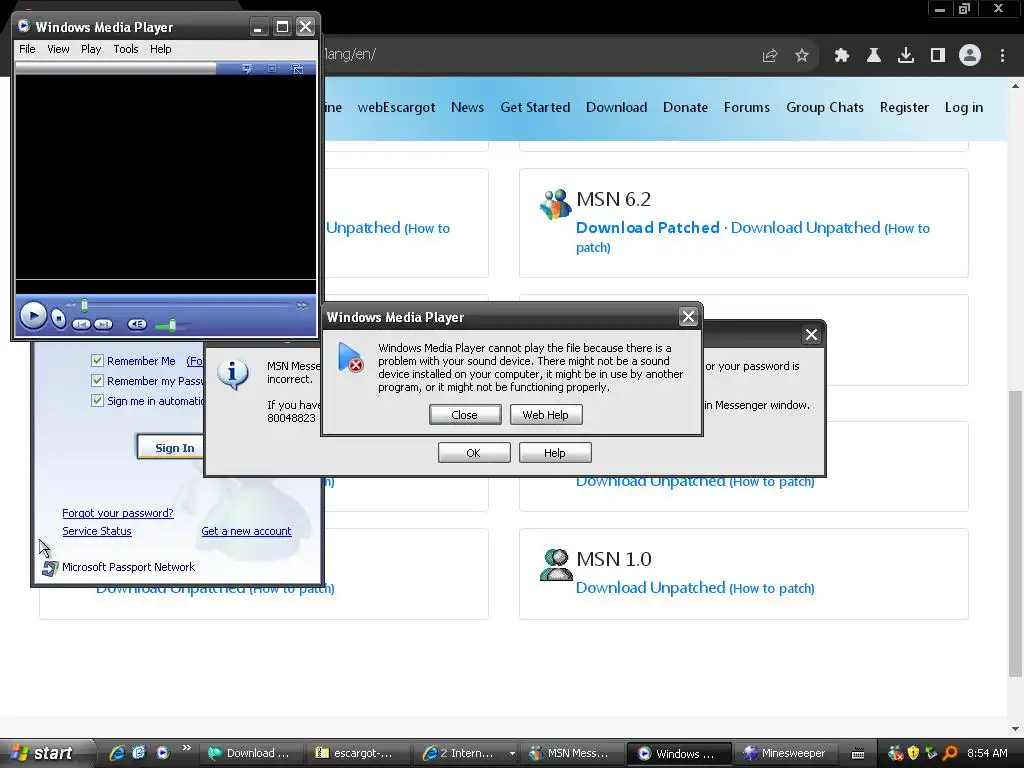Expand quick launch overflow chevron
The width and height of the screenshot is (1024, 768).
[186, 748]
